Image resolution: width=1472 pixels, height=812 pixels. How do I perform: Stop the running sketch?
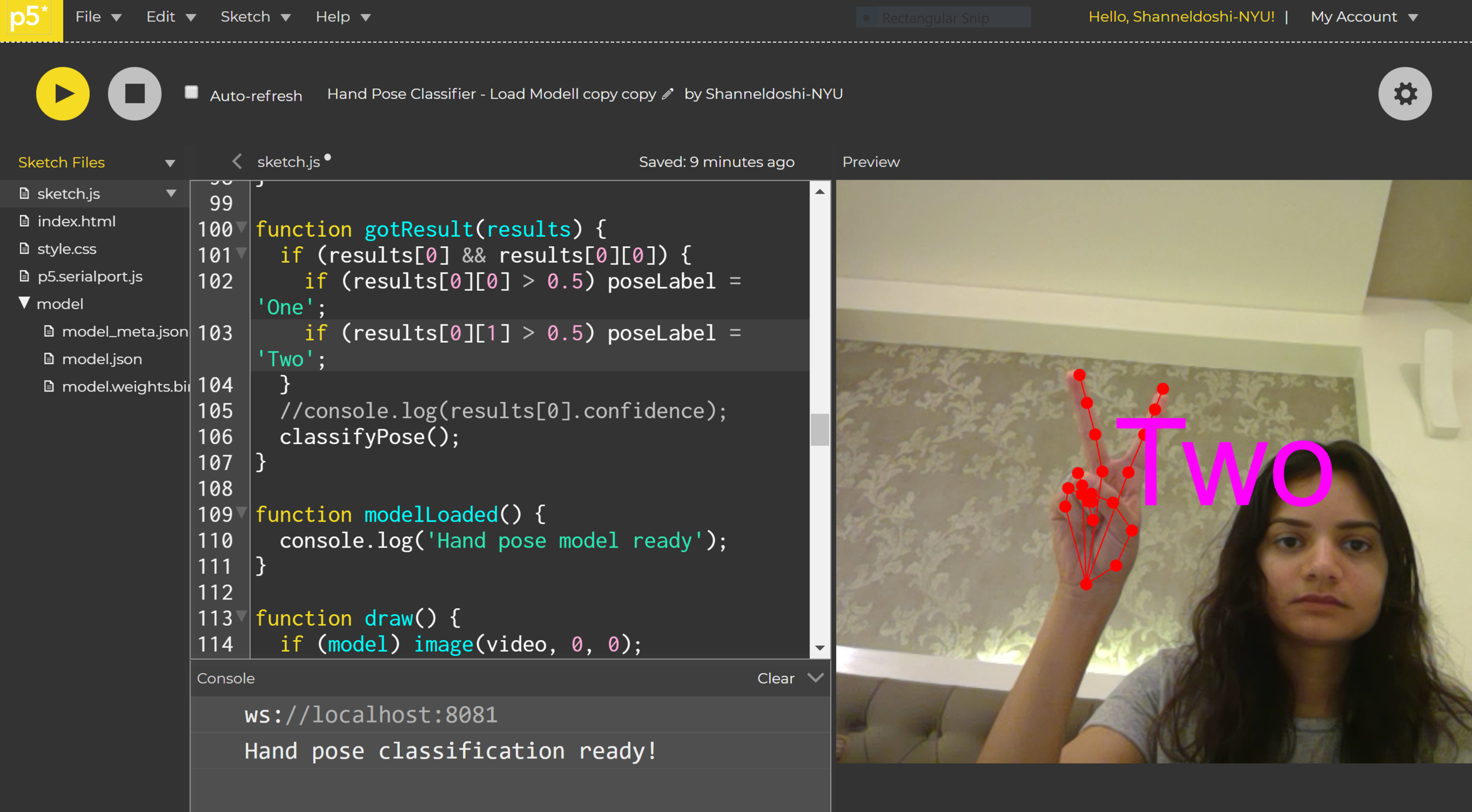[x=134, y=93]
